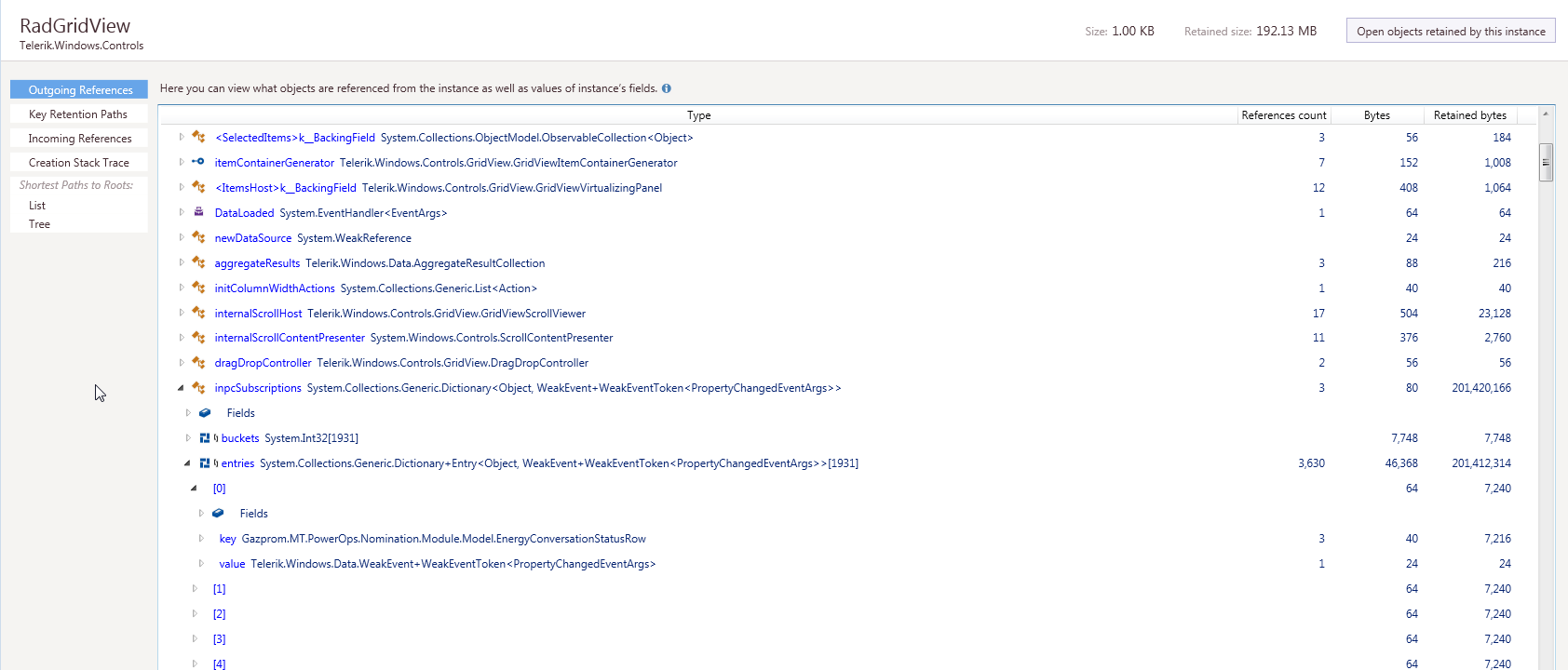Click the field icon beside internalScrollHost
Viewport: 1568px width, 670px height.
coord(198,313)
